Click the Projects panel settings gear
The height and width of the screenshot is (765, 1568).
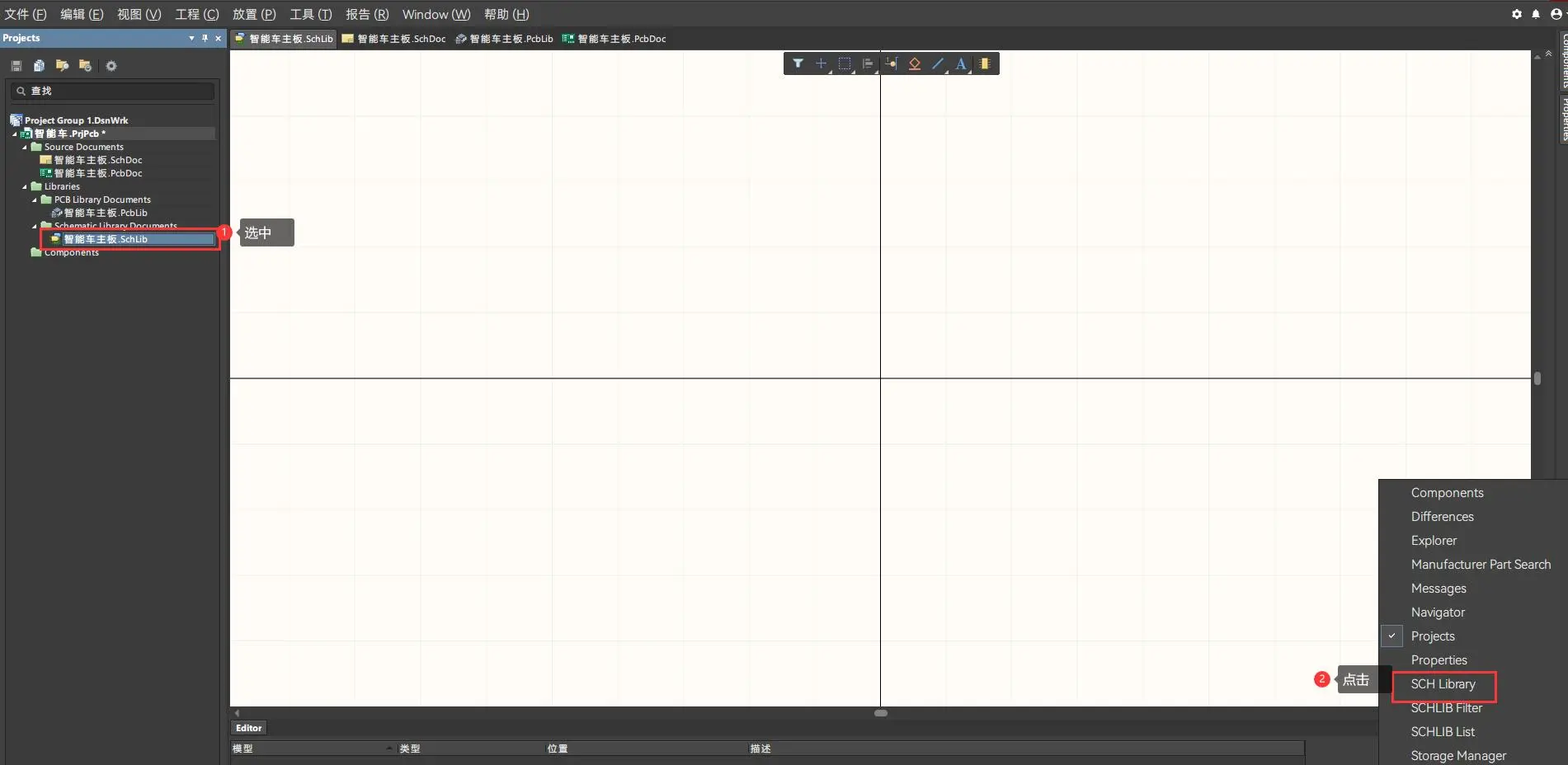pos(111,66)
